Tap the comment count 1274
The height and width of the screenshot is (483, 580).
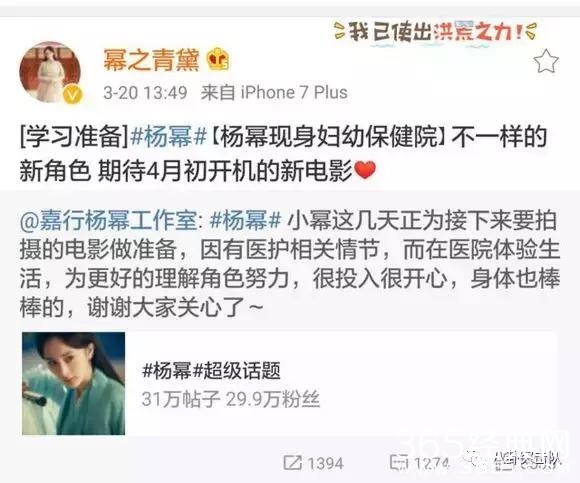click(432, 463)
